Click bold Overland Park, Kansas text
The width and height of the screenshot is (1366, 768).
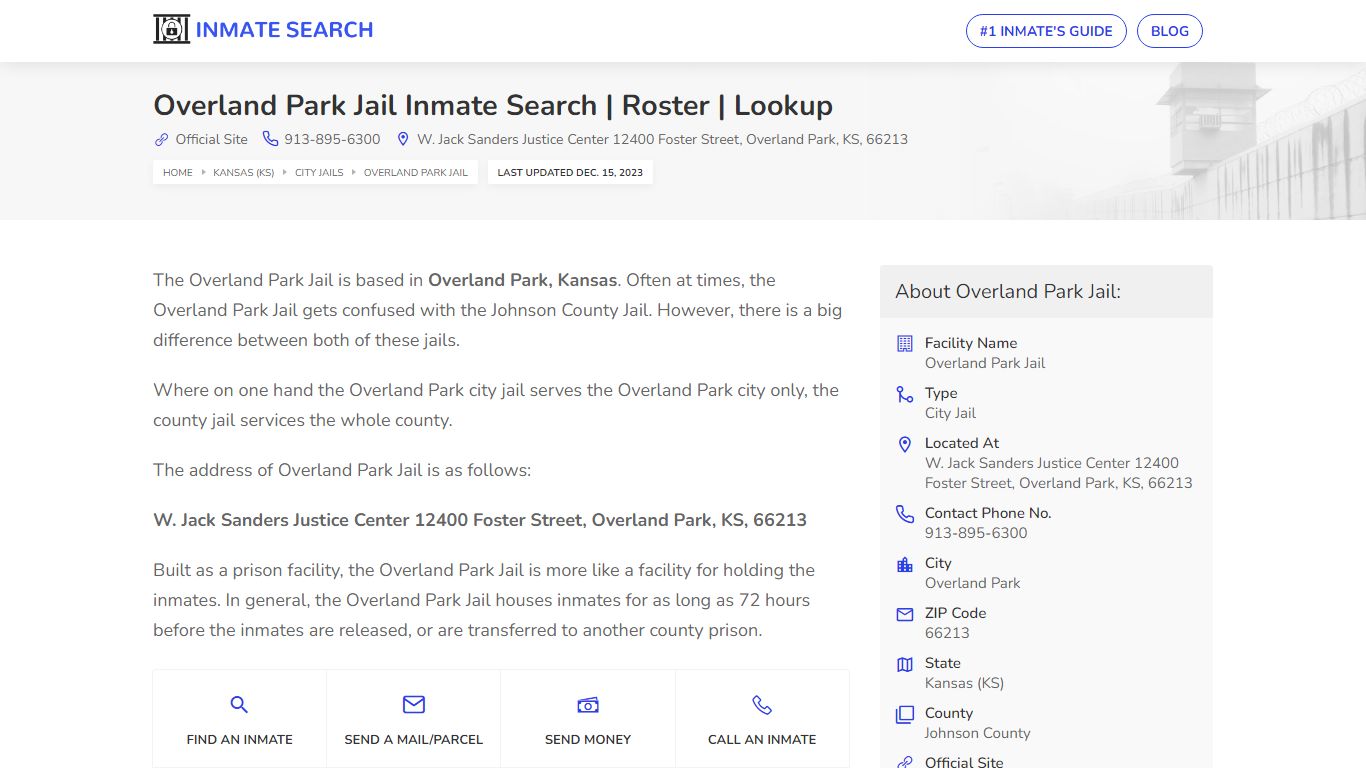click(523, 280)
